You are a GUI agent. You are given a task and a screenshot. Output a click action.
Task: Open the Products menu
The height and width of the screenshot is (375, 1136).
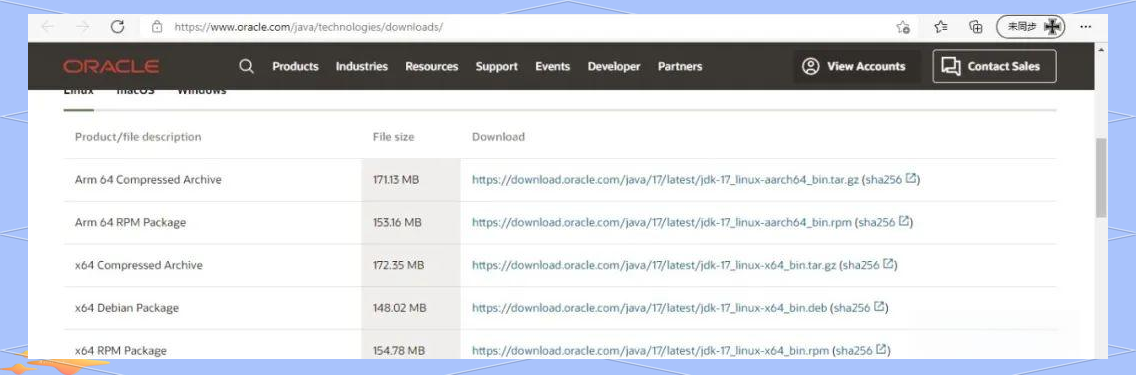(296, 67)
